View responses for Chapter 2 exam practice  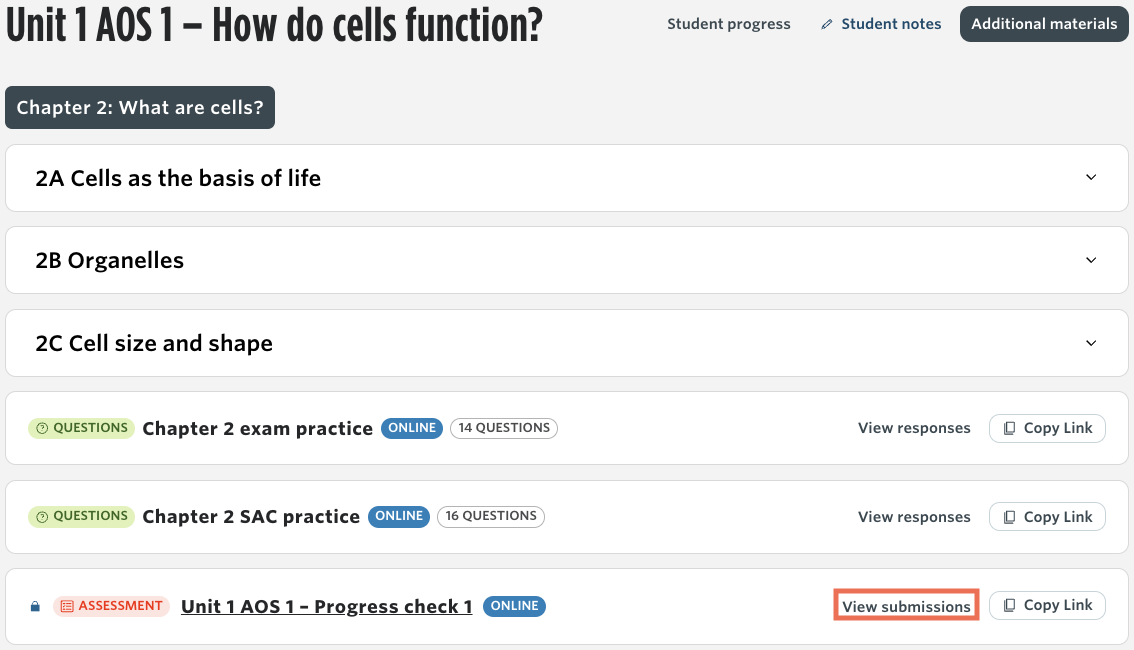(x=914, y=428)
